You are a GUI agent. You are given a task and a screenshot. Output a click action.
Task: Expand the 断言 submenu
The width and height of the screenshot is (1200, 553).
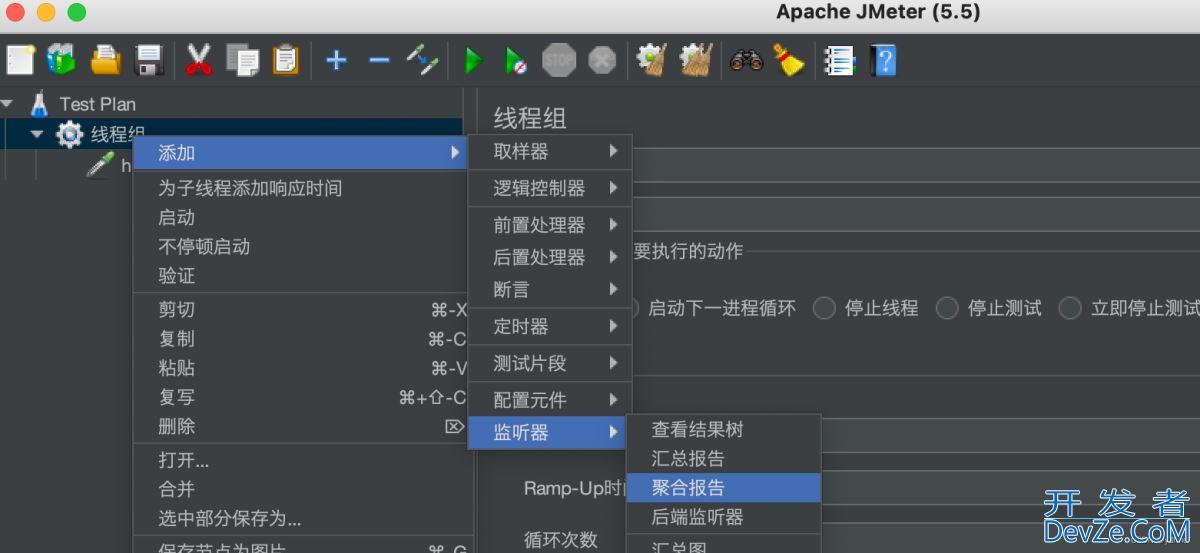[x=550, y=289]
